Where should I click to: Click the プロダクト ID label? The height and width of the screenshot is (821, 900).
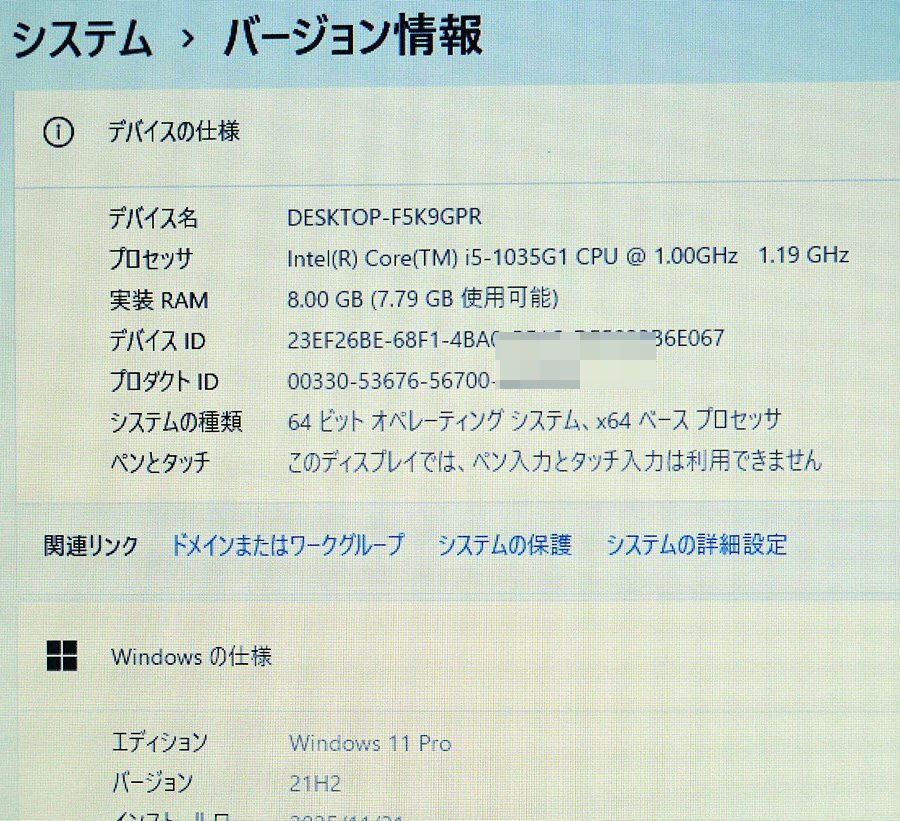tap(164, 381)
